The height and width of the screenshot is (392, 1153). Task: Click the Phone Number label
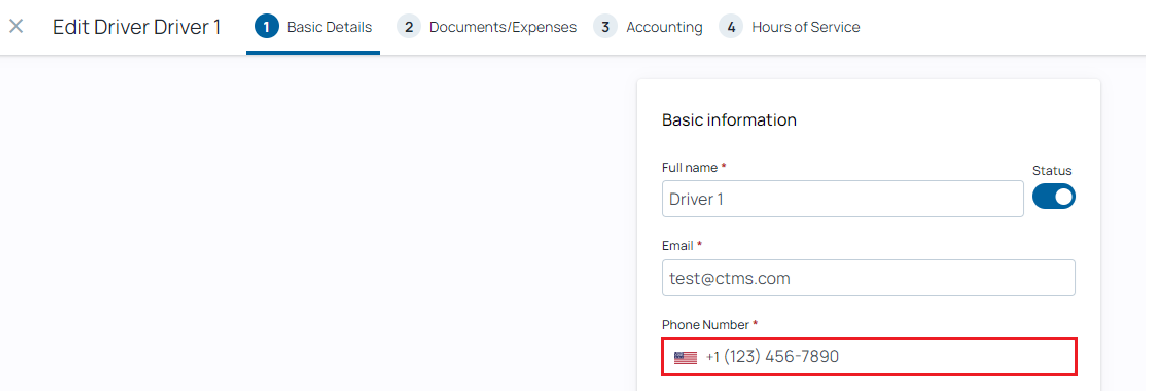pyautogui.click(x=710, y=324)
